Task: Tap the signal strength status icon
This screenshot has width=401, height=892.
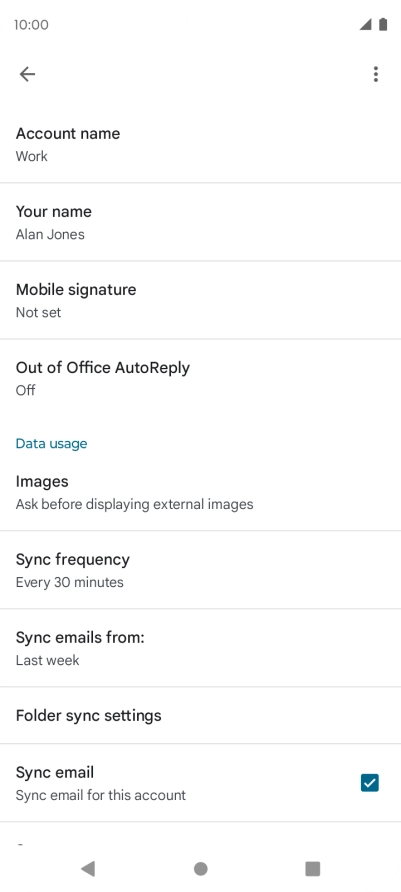Action: [365, 24]
